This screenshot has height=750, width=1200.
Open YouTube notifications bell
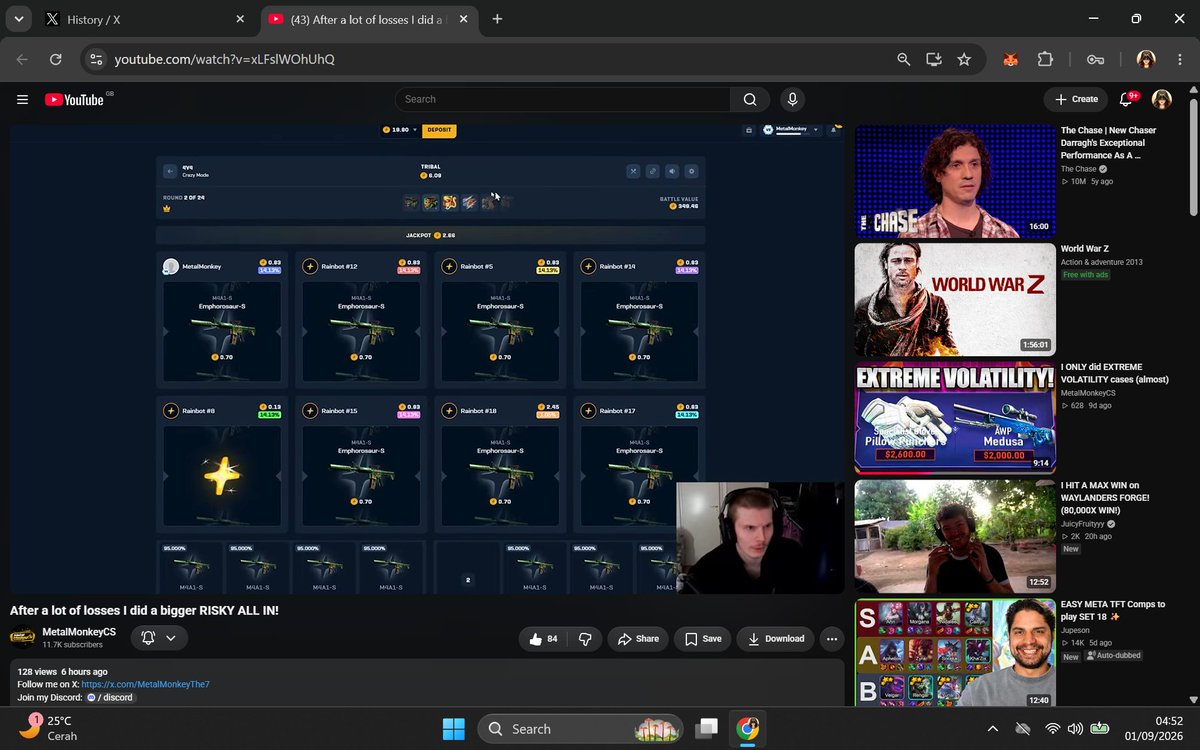[x=1127, y=99]
